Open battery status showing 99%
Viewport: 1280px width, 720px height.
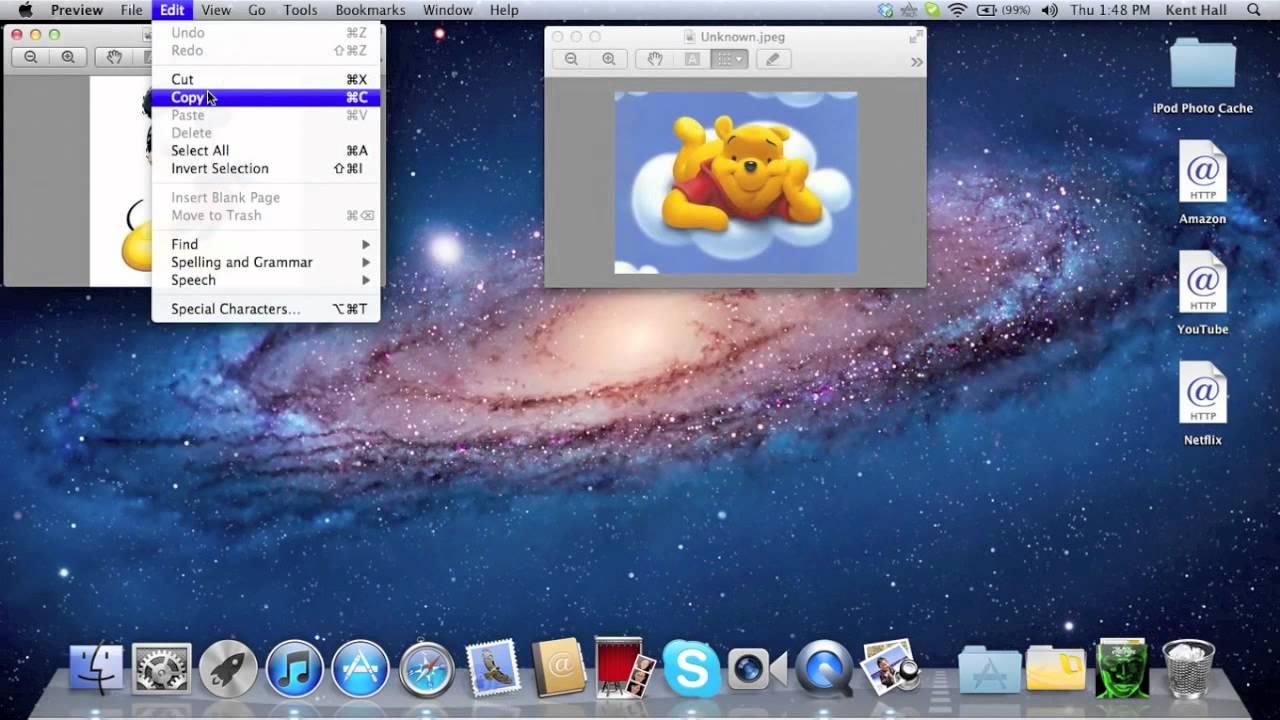click(1003, 10)
